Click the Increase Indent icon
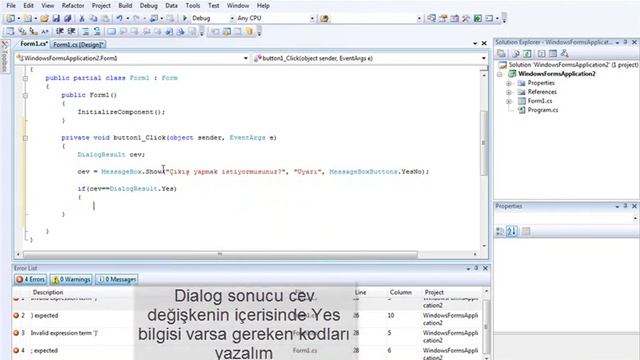Screen dimensions: 640x360 point(71,31)
